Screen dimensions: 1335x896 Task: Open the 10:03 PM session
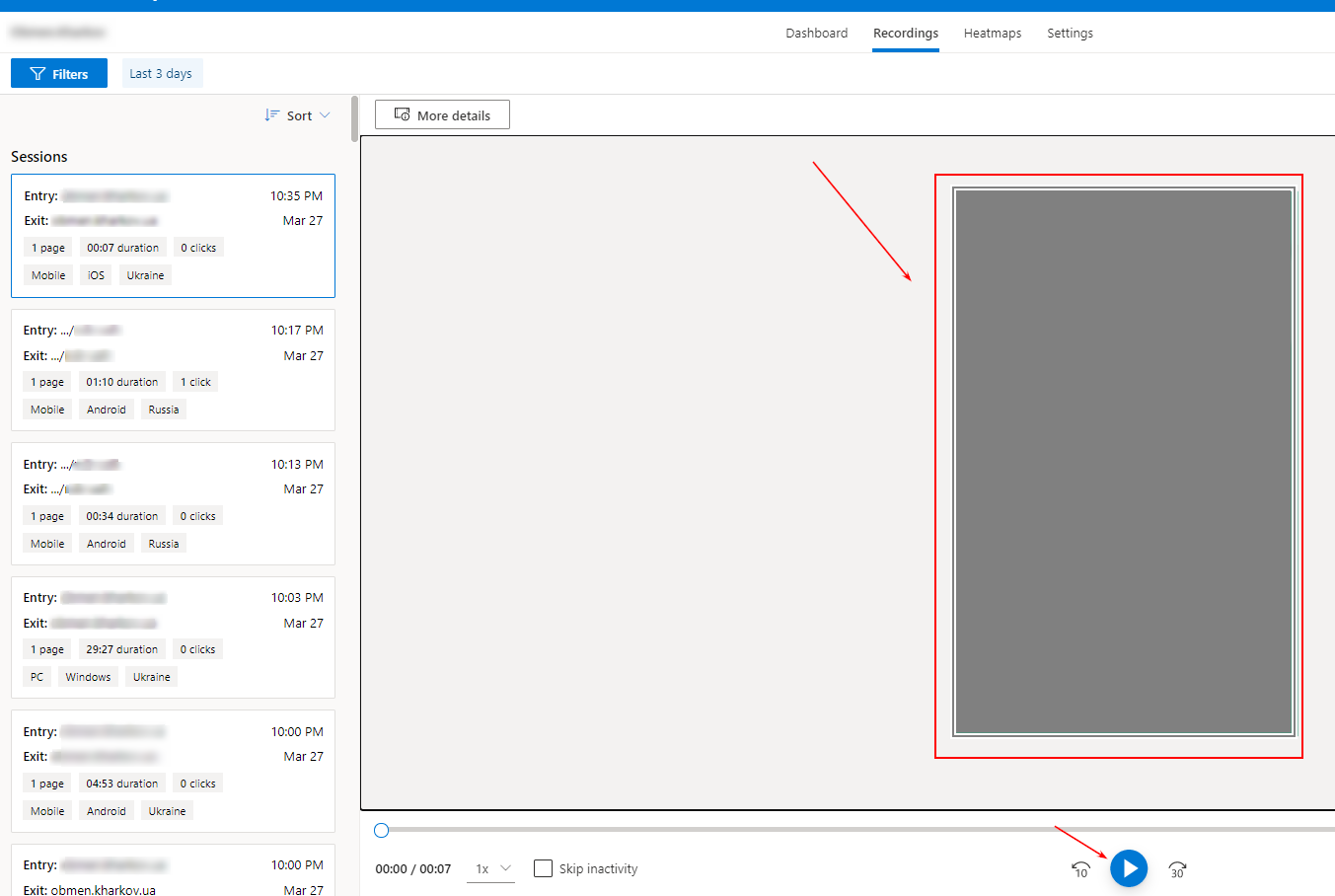173,637
